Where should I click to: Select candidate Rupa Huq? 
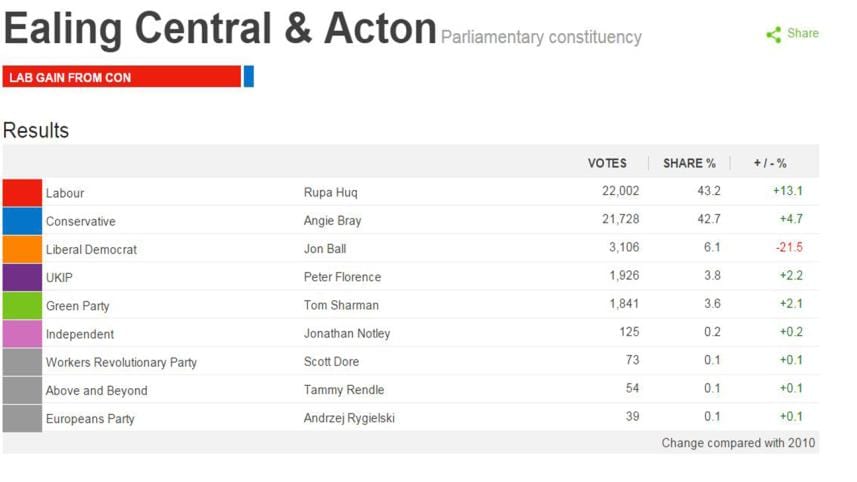tap(330, 192)
